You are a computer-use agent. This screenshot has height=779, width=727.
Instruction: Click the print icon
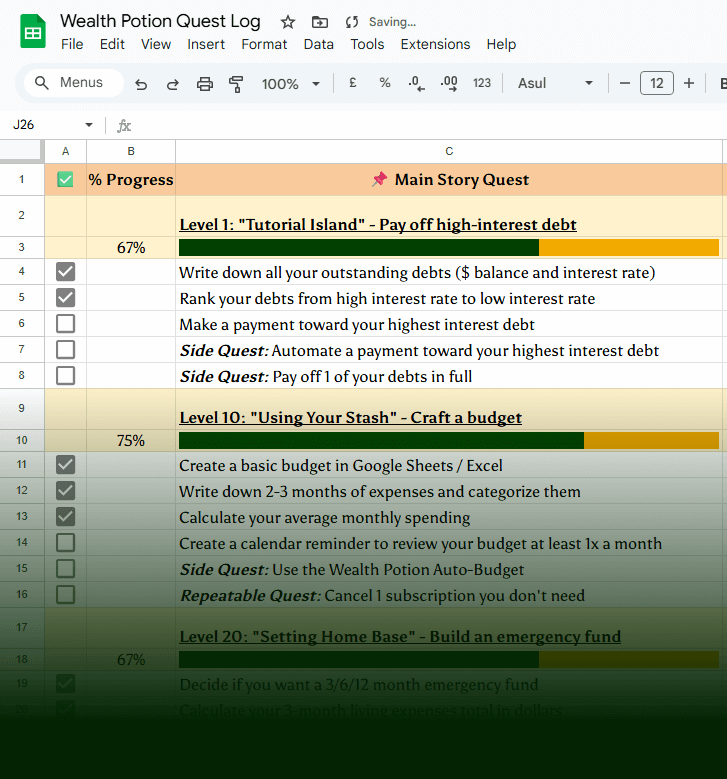(205, 84)
